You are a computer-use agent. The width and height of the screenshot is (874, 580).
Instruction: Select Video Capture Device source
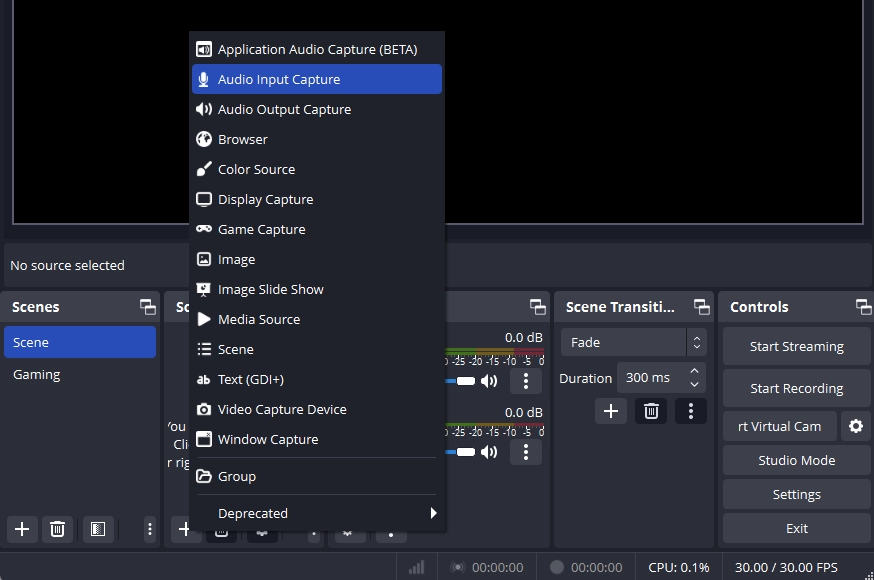pyautogui.click(x=317, y=410)
